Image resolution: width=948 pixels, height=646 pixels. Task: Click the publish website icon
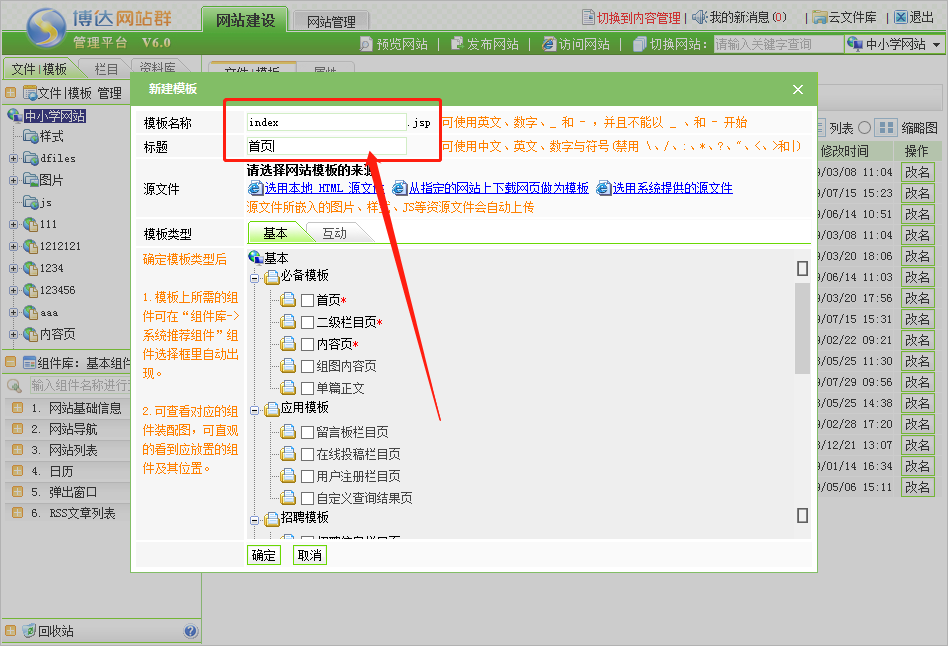tap(457, 44)
